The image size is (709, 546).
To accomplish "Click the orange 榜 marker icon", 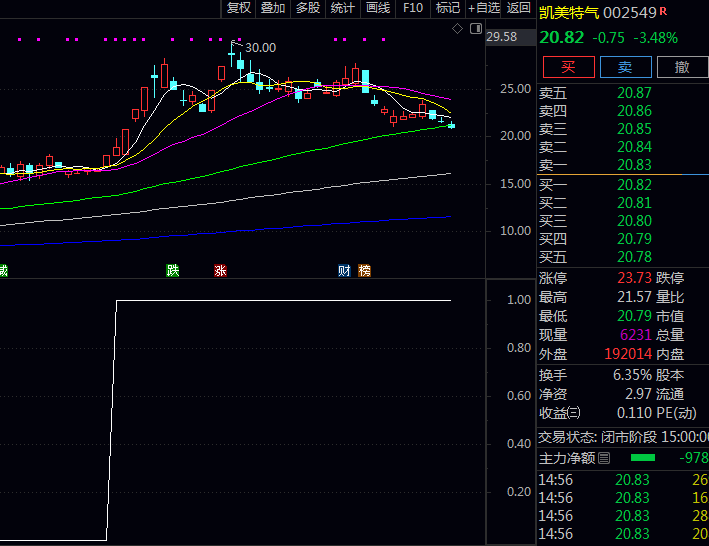I will click(x=364, y=270).
